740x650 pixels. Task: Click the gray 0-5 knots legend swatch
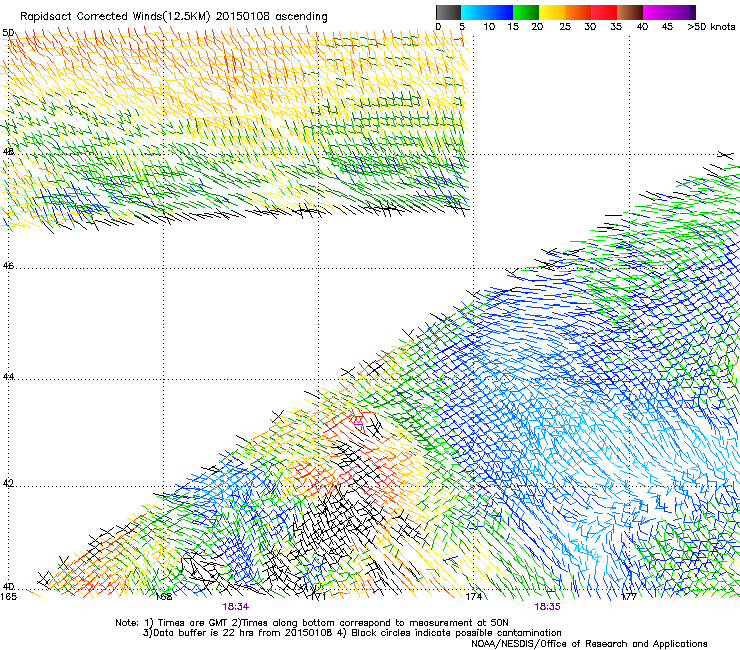click(x=448, y=12)
